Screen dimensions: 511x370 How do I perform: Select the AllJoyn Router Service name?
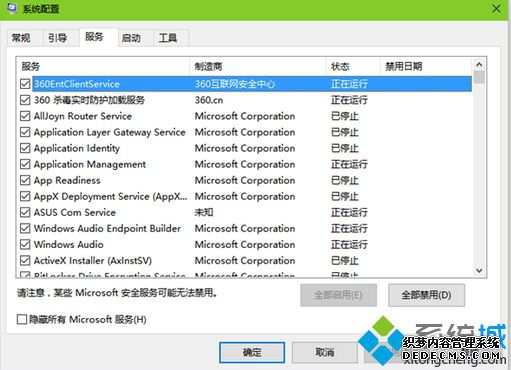pyautogui.click(x=83, y=116)
